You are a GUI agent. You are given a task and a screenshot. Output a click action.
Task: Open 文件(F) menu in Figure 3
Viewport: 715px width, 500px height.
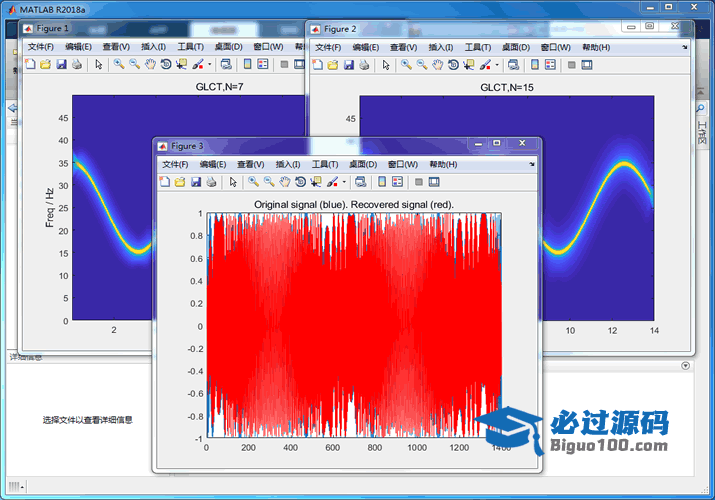pyautogui.click(x=175, y=164)
